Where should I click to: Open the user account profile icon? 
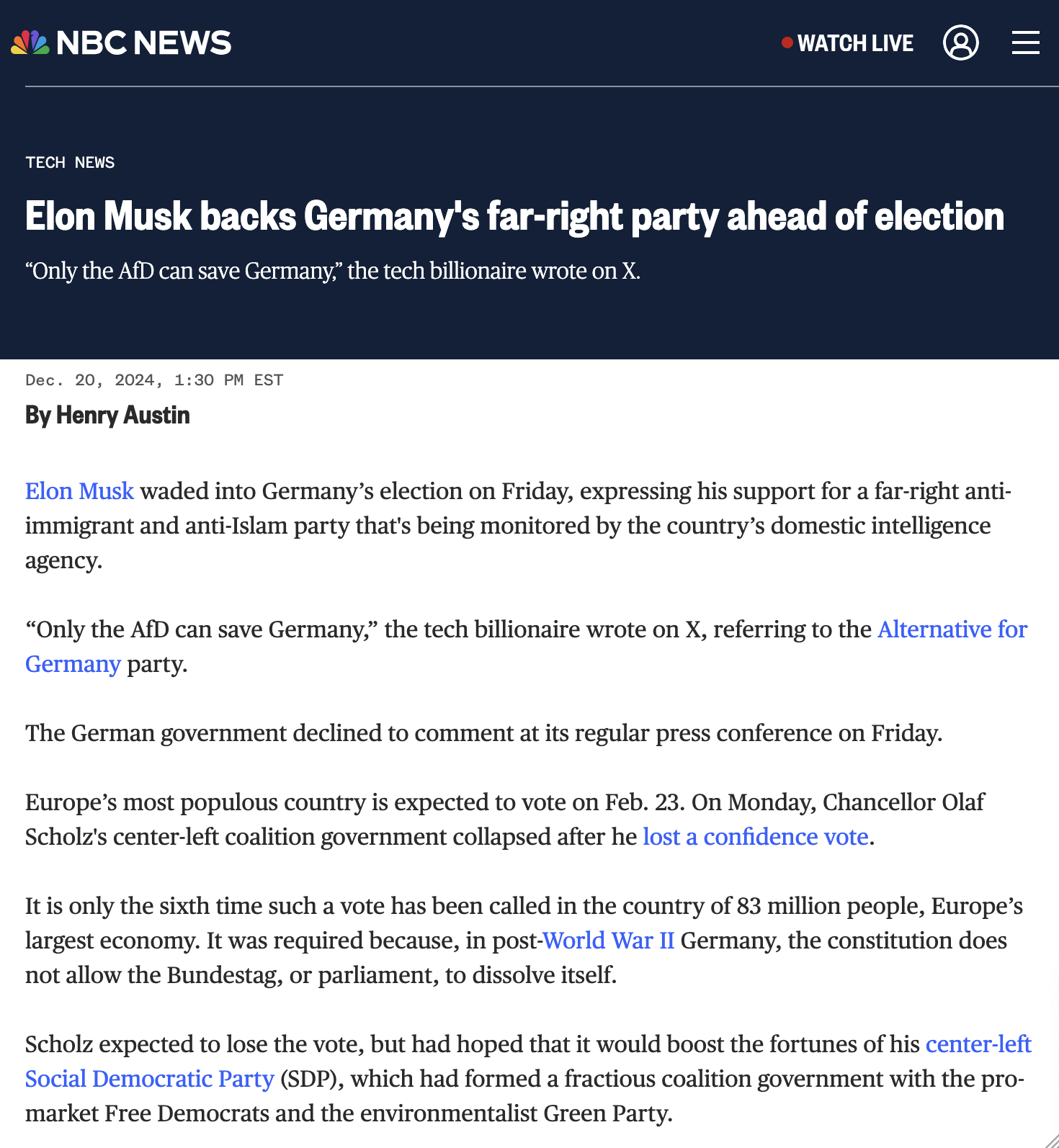point(960,42)
